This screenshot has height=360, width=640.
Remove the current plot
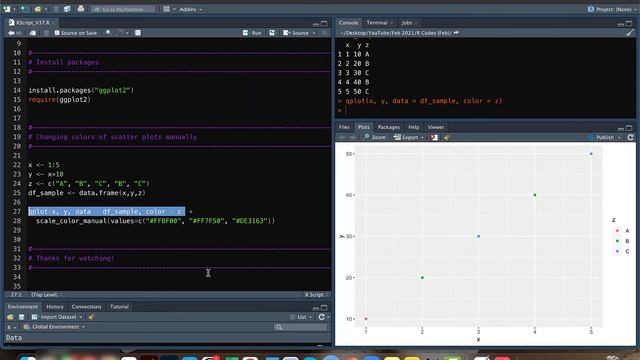click(x=434, y=138)
